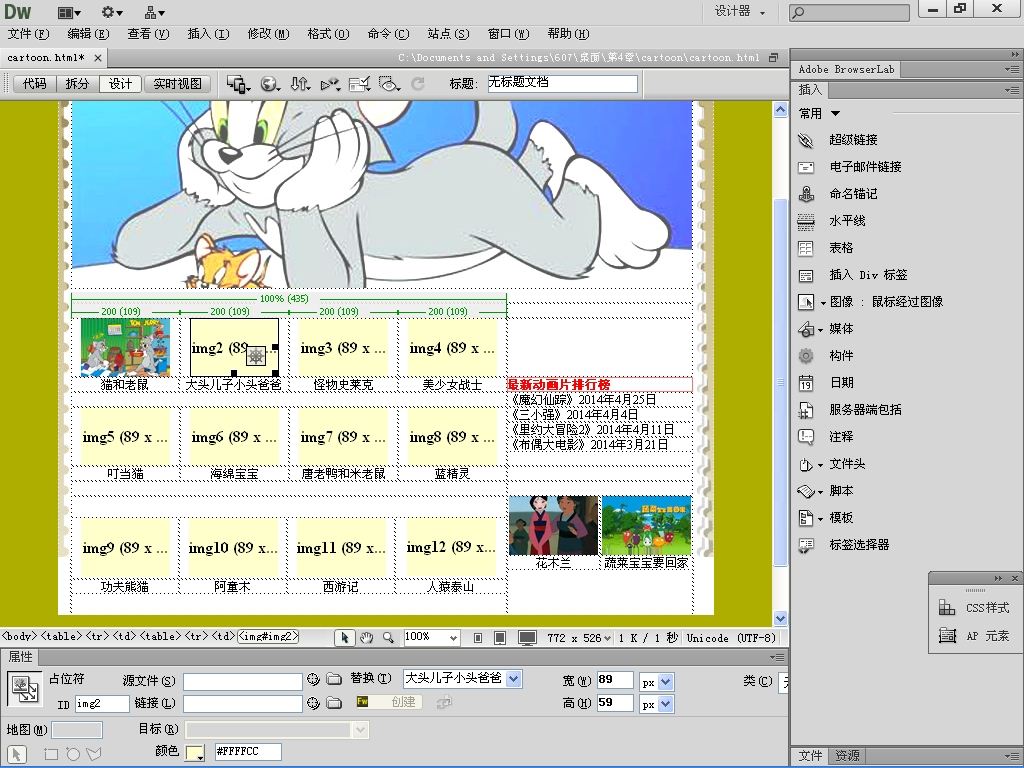Viewport: 1024px width, 768px height.
Task: Toggle Live View (实时视图)
Action: click(x=178, y=84)
